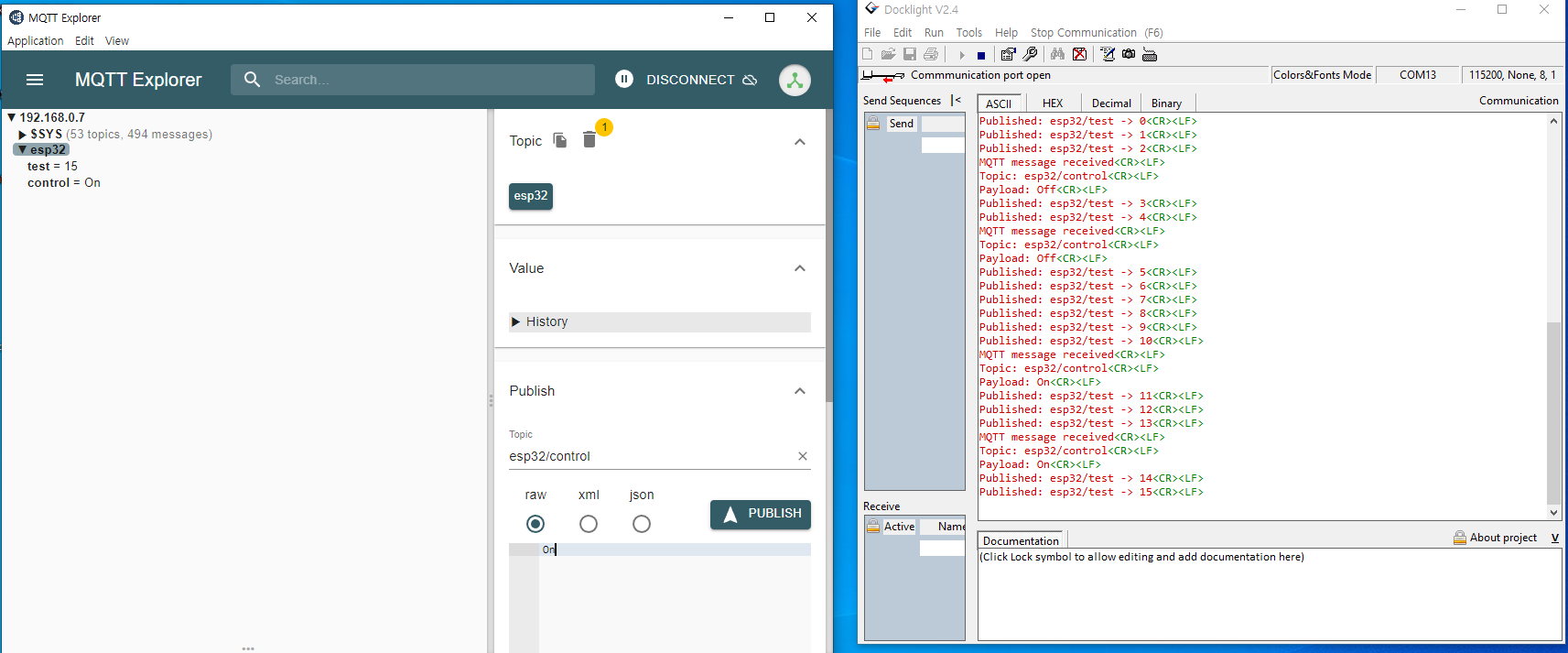Collapse the Value section chevron
Image resolution: width=1568 pixels, height=653 pixels.
(800, 268)
